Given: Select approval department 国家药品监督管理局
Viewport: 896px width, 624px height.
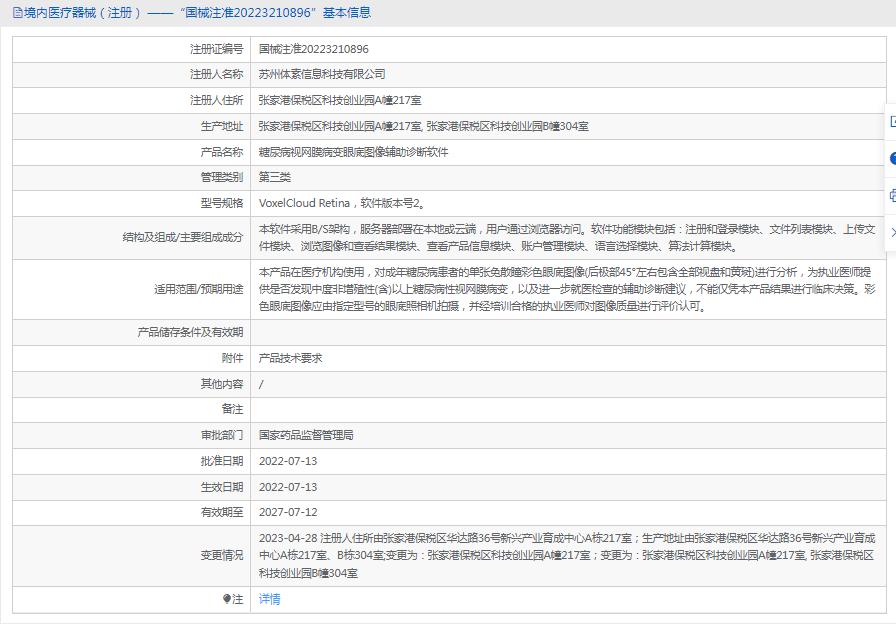Looking at the screenshot, I should coord(306,435).
